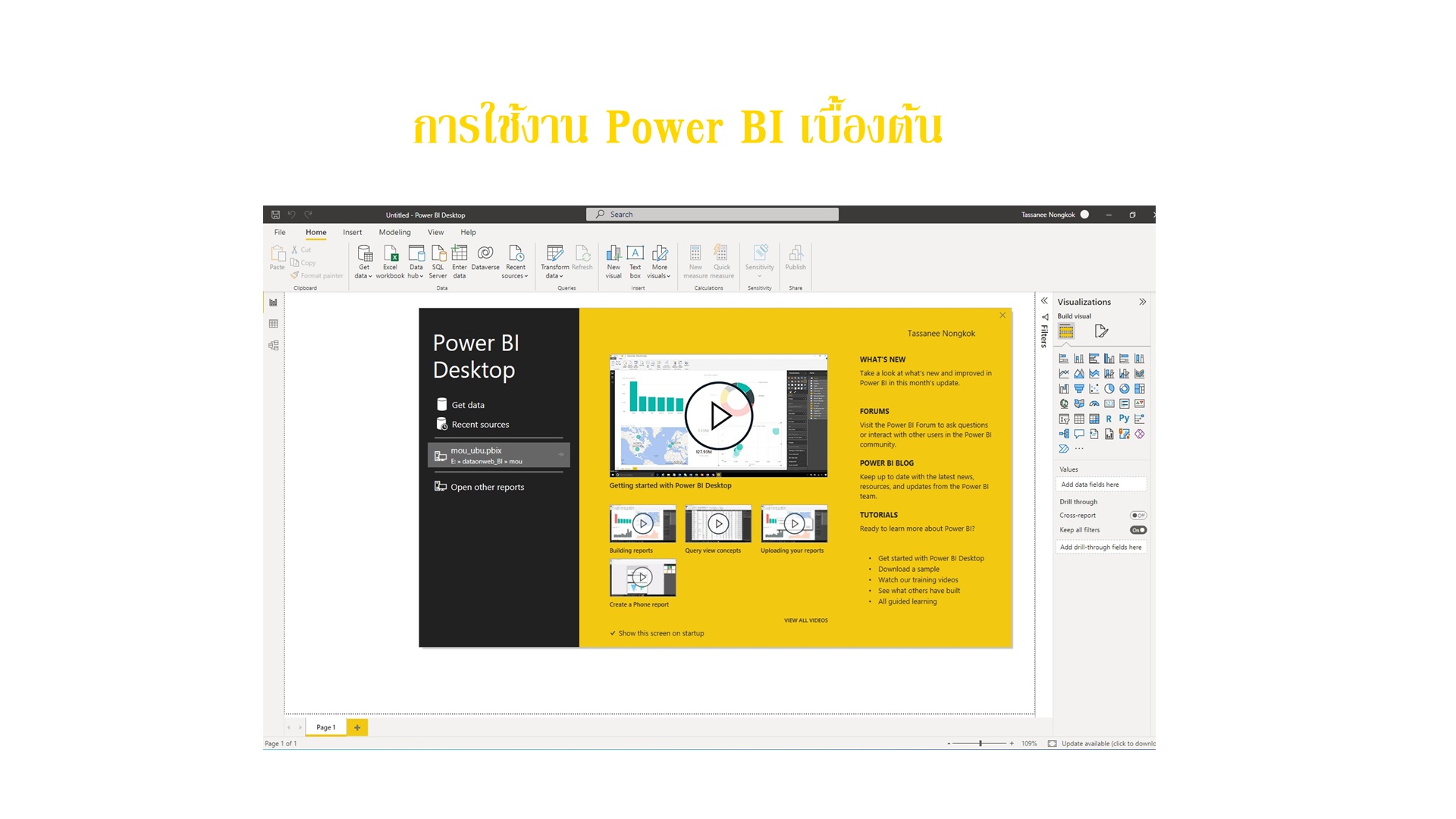Select Scatter chart visual

click(x=1094, y=389)
